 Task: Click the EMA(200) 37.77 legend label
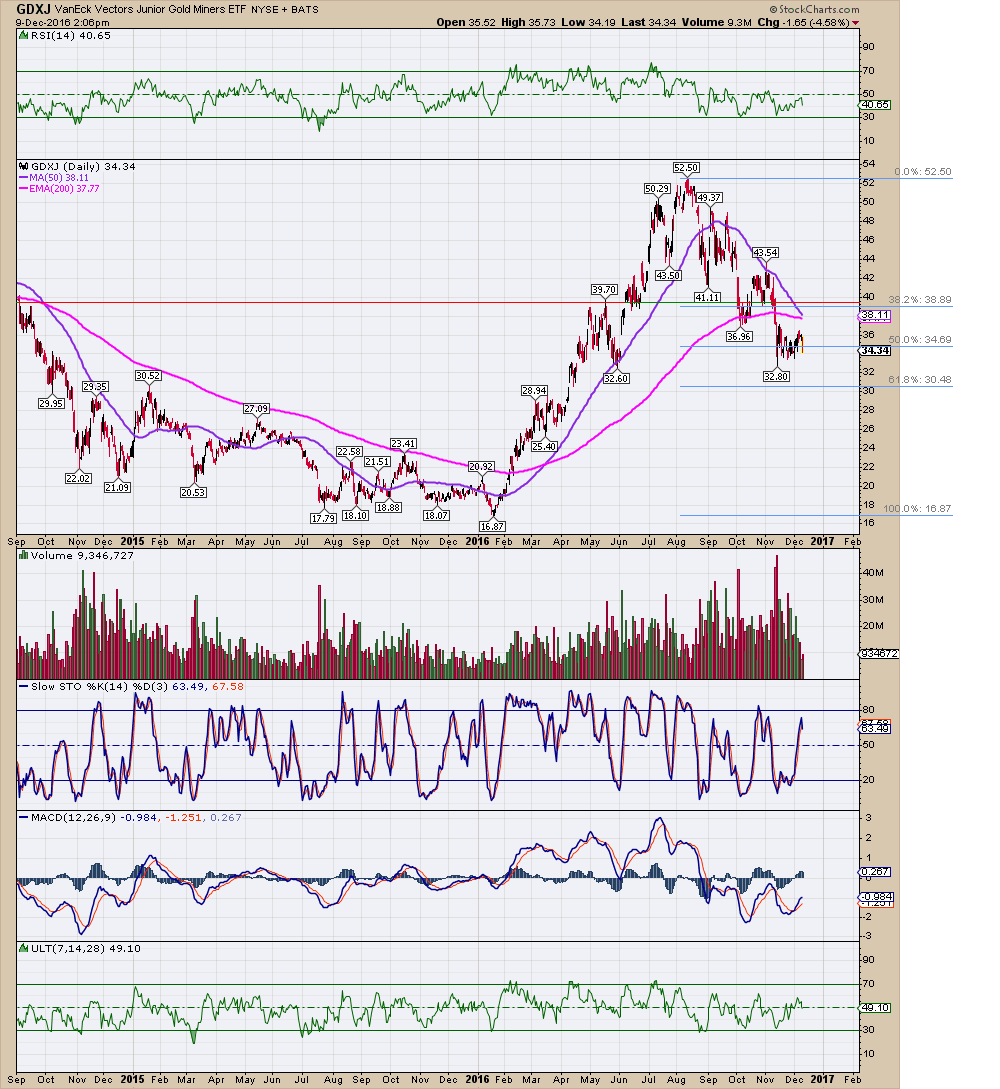[59, 188]
